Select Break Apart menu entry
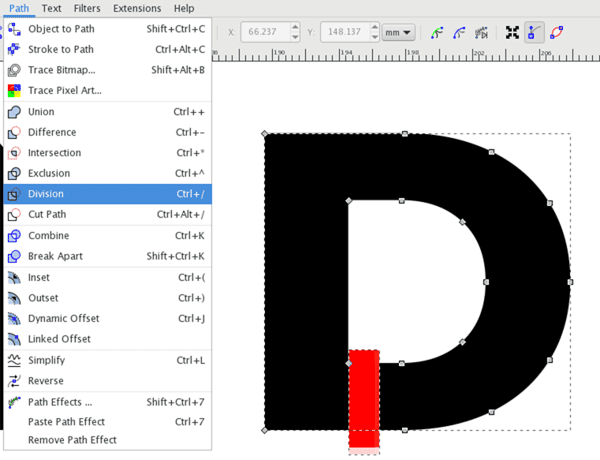 pos(55,257)
